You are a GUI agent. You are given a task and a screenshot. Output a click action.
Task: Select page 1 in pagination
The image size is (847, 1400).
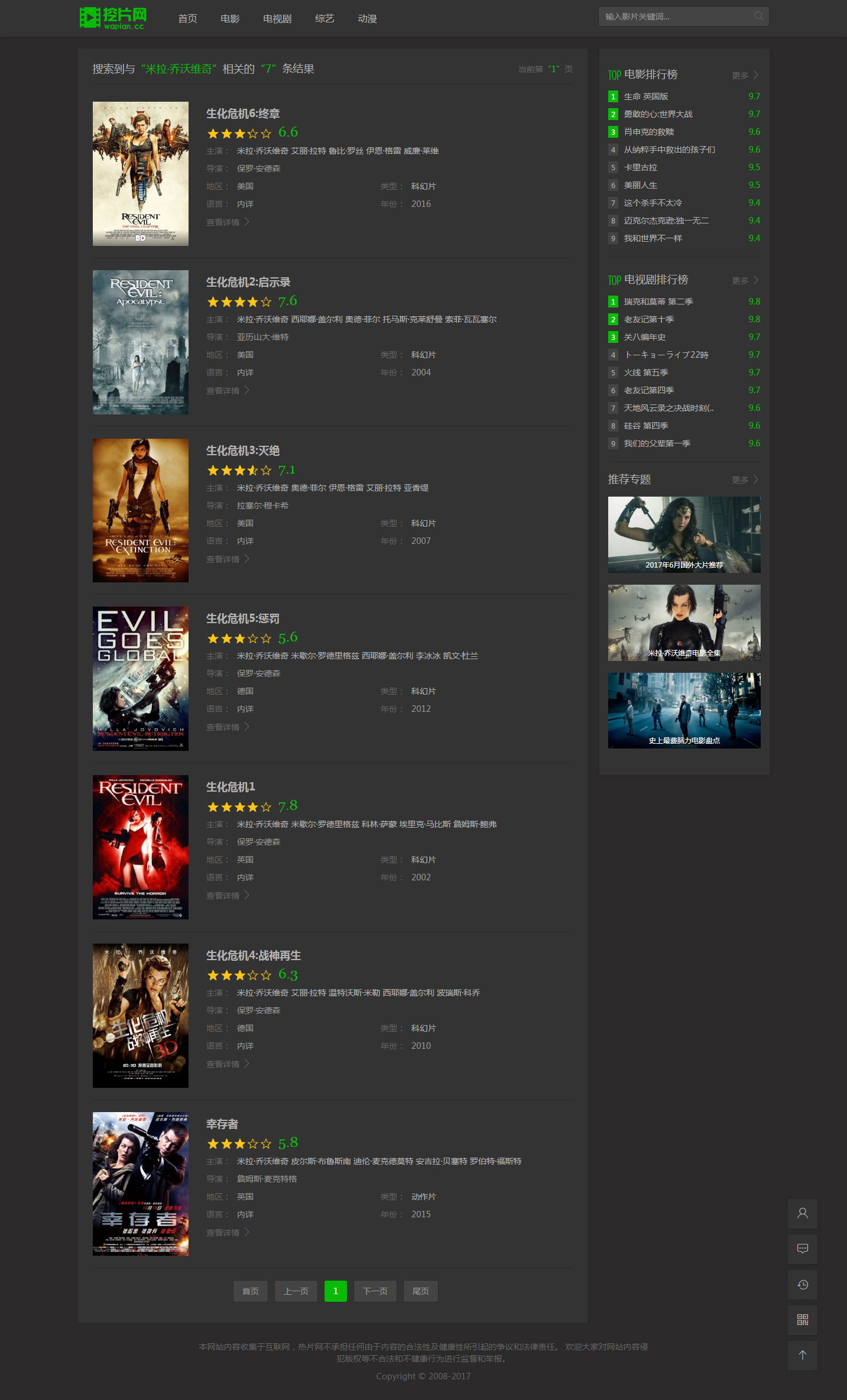click(336, 1291)
